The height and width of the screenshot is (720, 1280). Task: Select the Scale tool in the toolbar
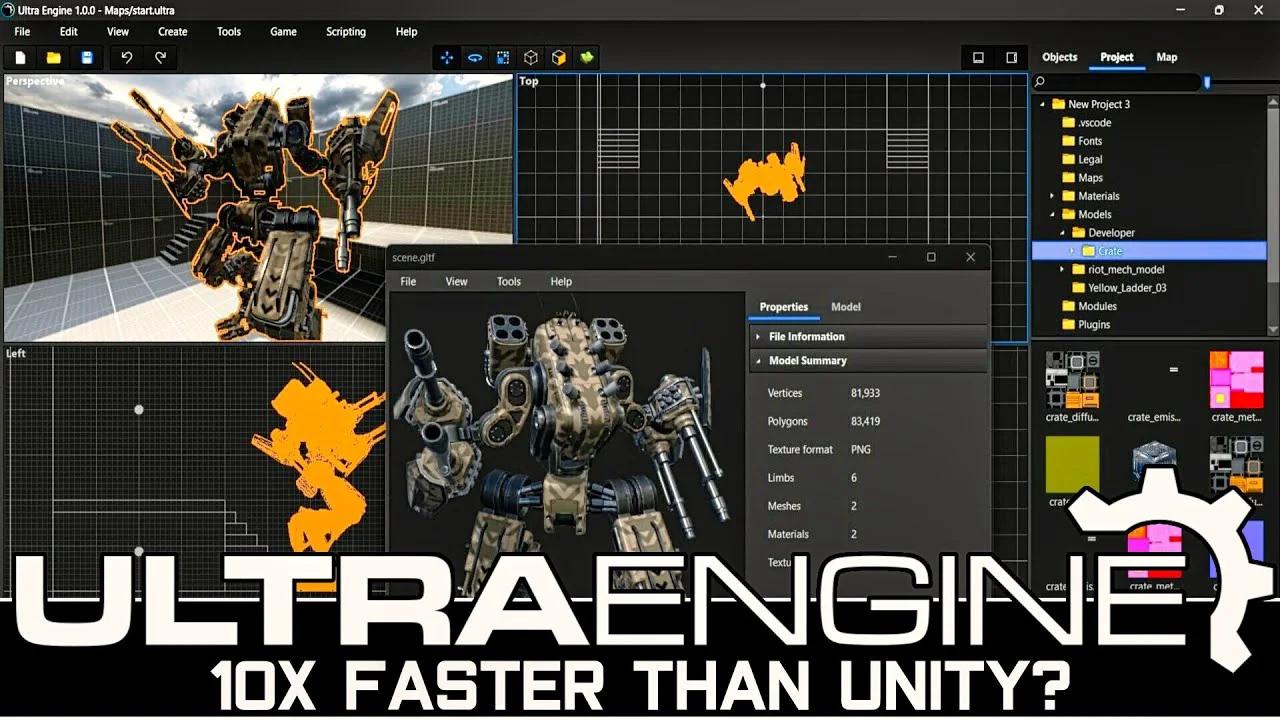[502, 58]
